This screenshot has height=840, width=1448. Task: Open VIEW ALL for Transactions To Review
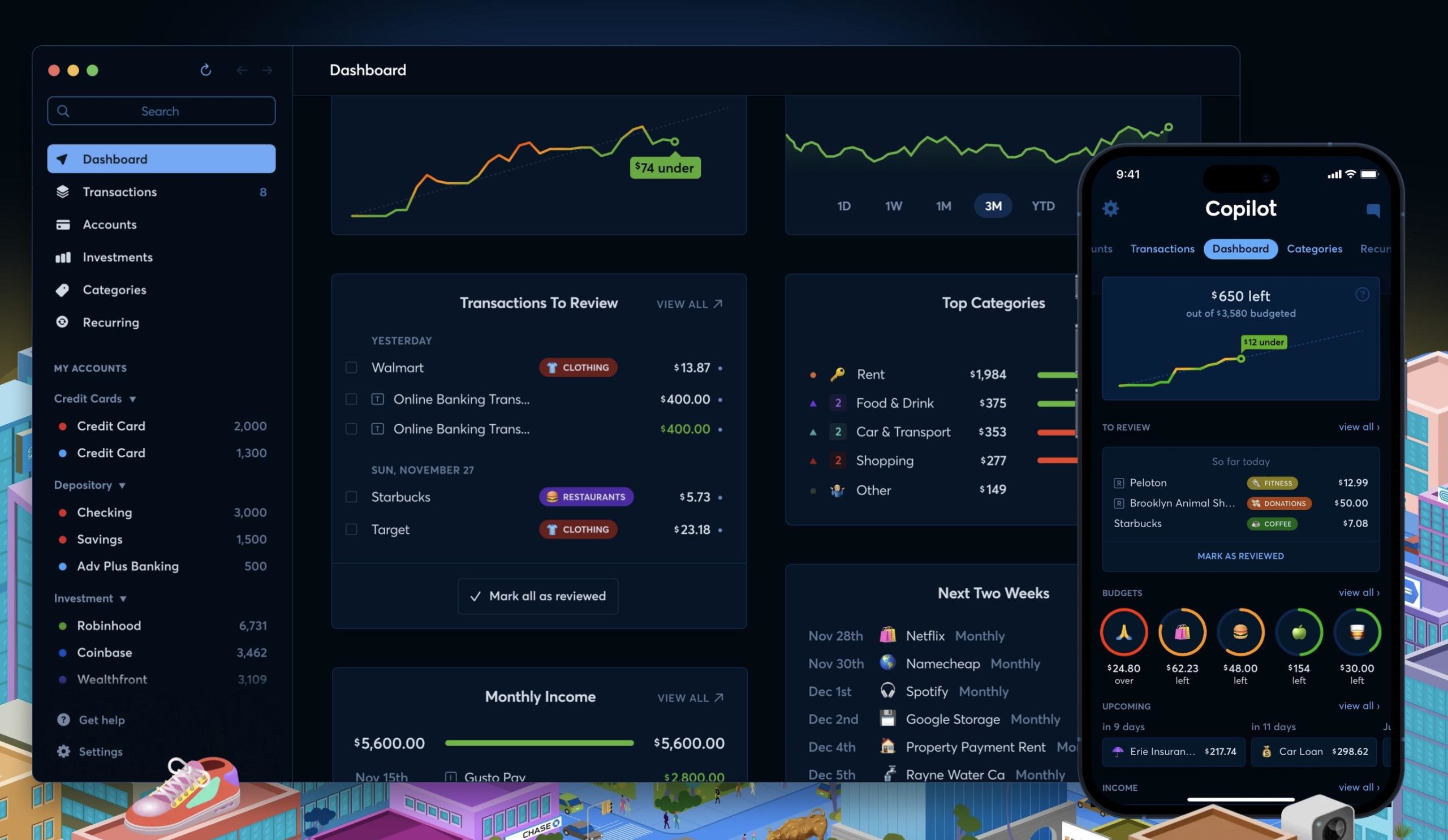[688, 303]
